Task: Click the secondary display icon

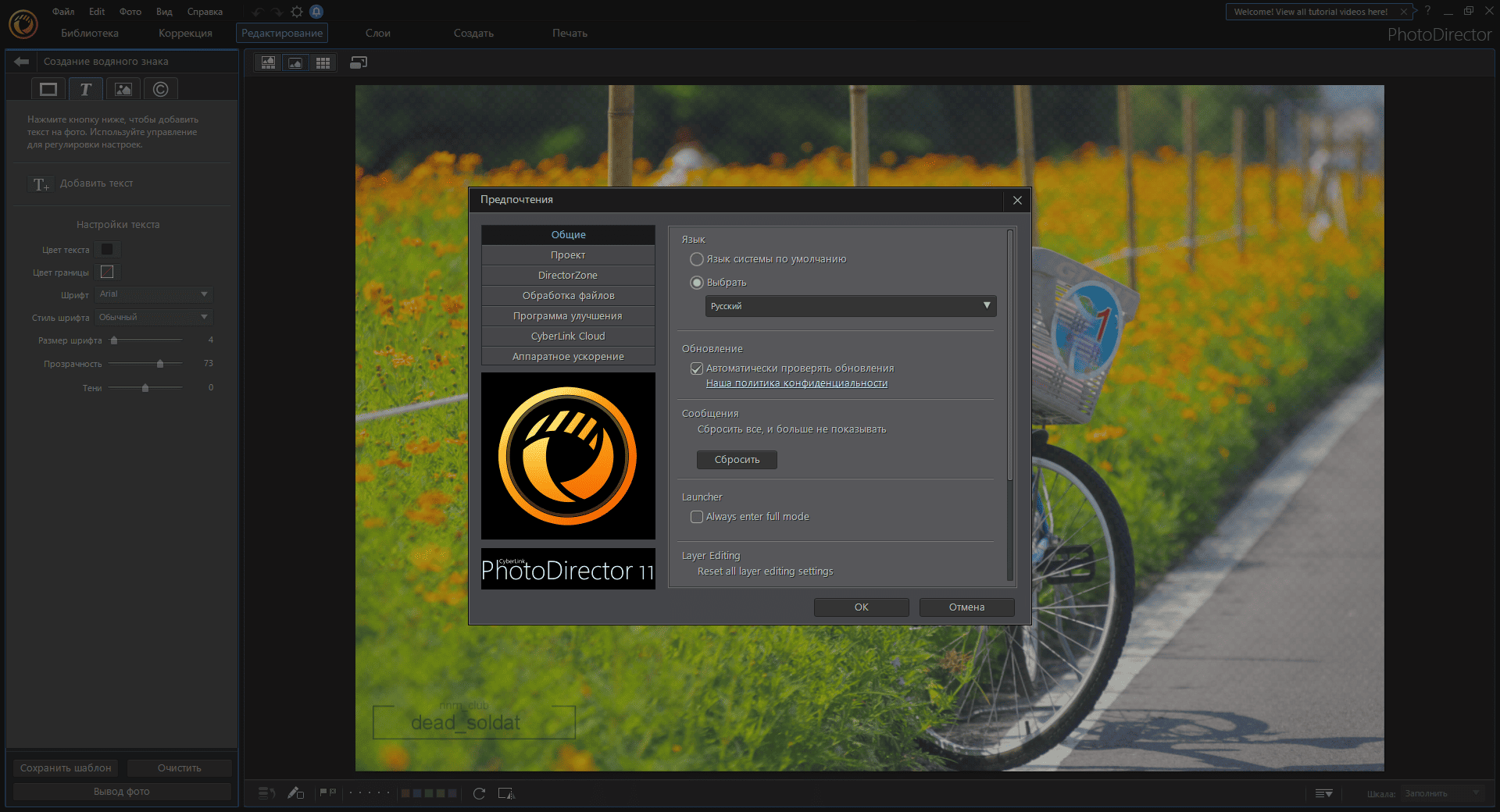Action: [x=359, y=62]
